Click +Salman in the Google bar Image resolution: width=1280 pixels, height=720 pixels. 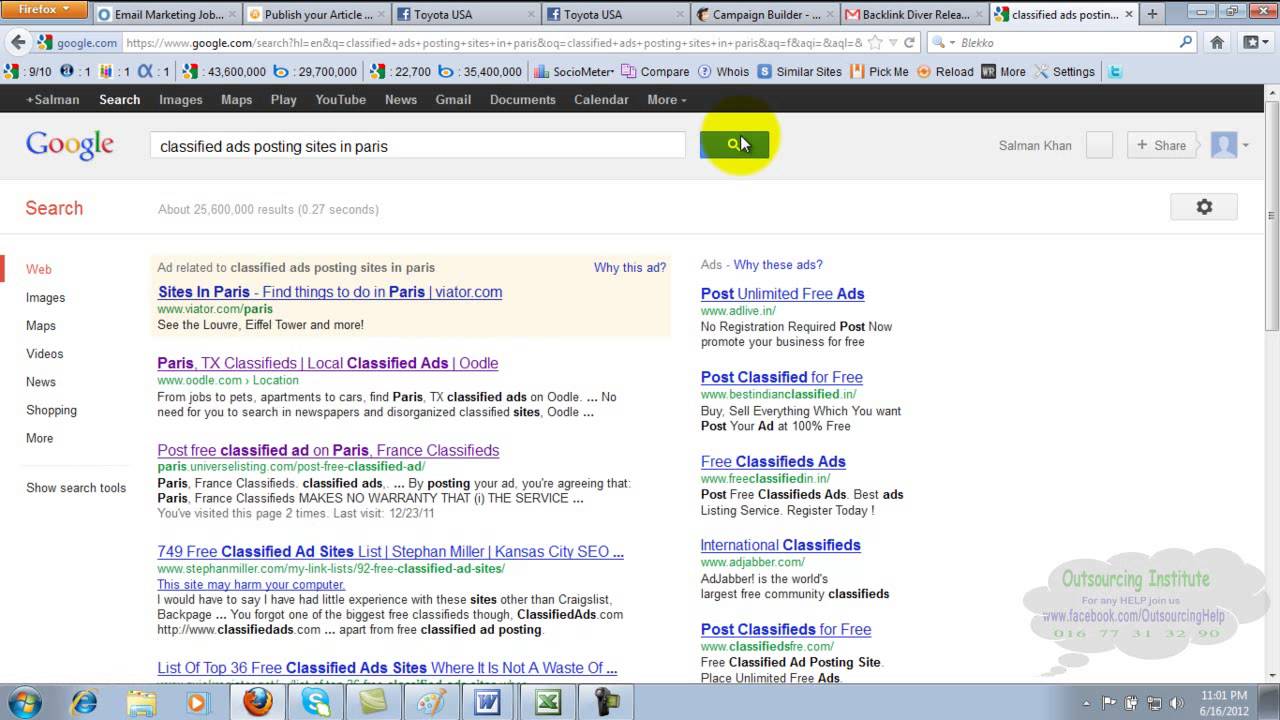pyautogui.click(x=53, y=99)
